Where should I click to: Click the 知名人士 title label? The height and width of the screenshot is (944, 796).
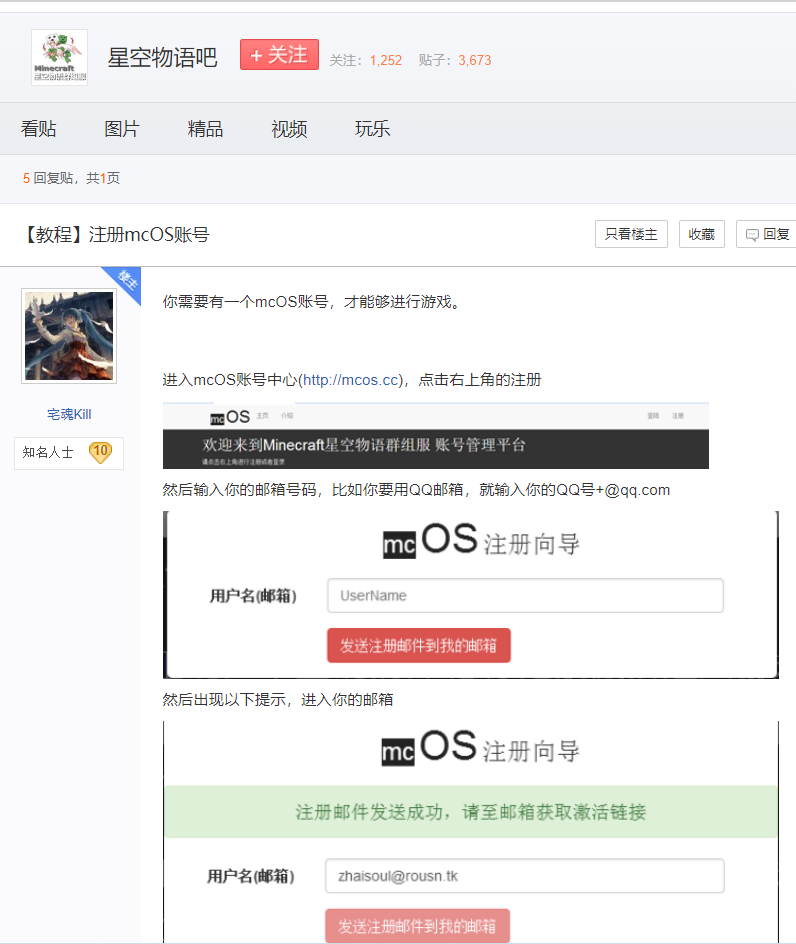(x=48, y=453)
